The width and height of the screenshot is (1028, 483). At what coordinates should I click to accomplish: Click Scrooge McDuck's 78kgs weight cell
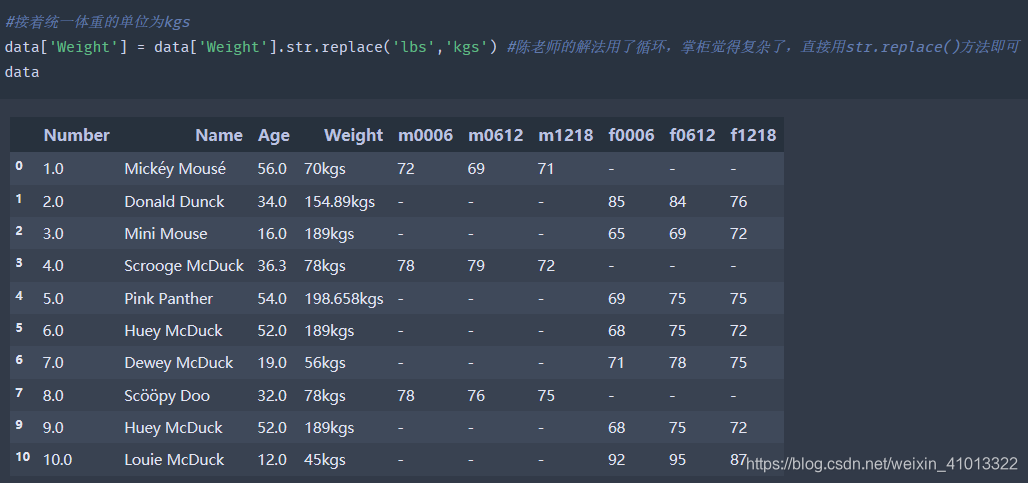coord(325,266)
